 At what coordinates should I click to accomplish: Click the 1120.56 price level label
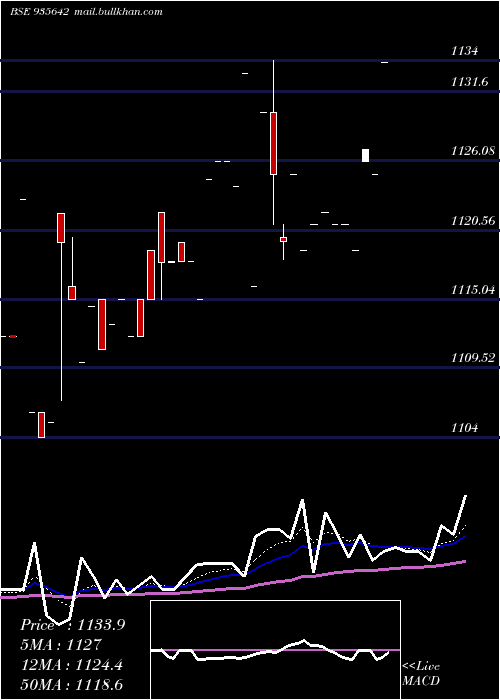[473, 221]
